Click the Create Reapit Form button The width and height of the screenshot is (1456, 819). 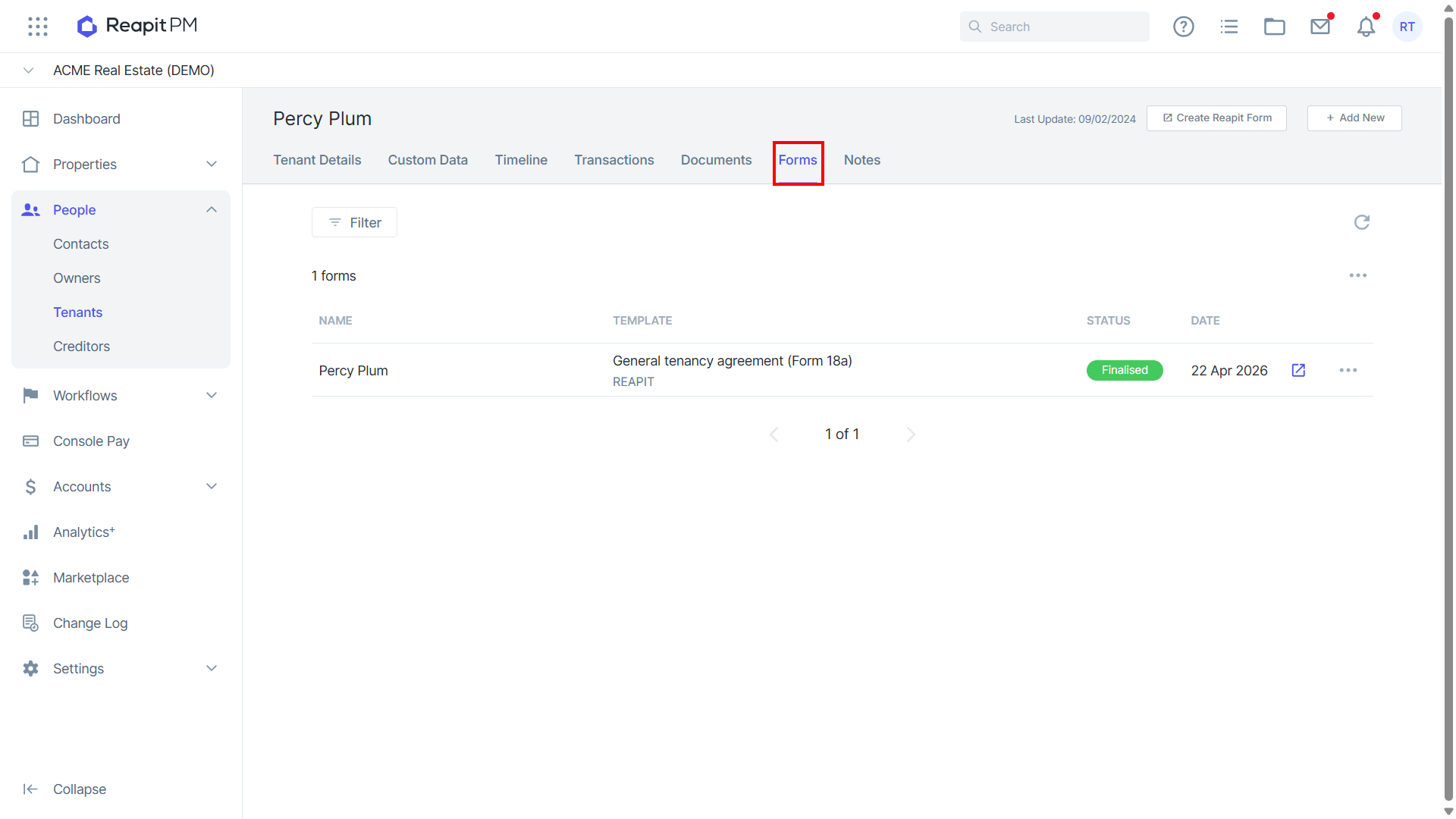[1216, 118]
